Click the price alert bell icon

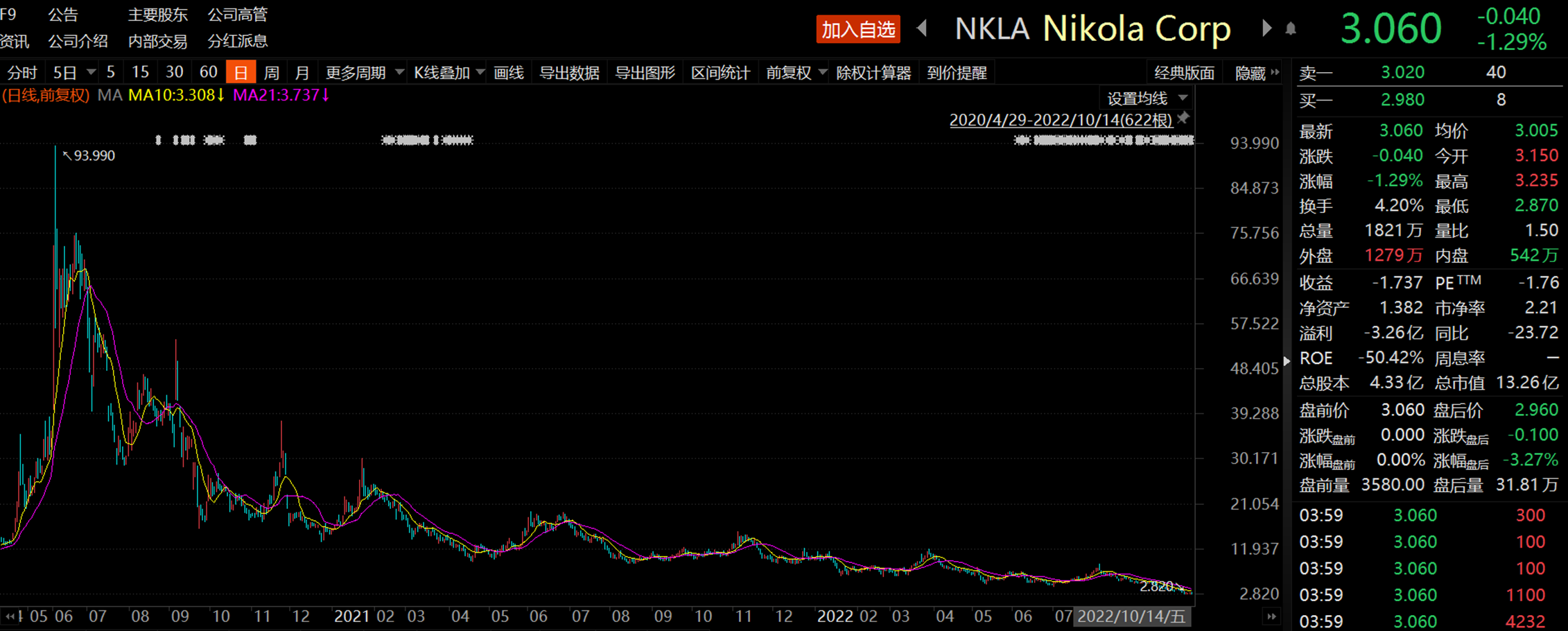coord(1291,29)
